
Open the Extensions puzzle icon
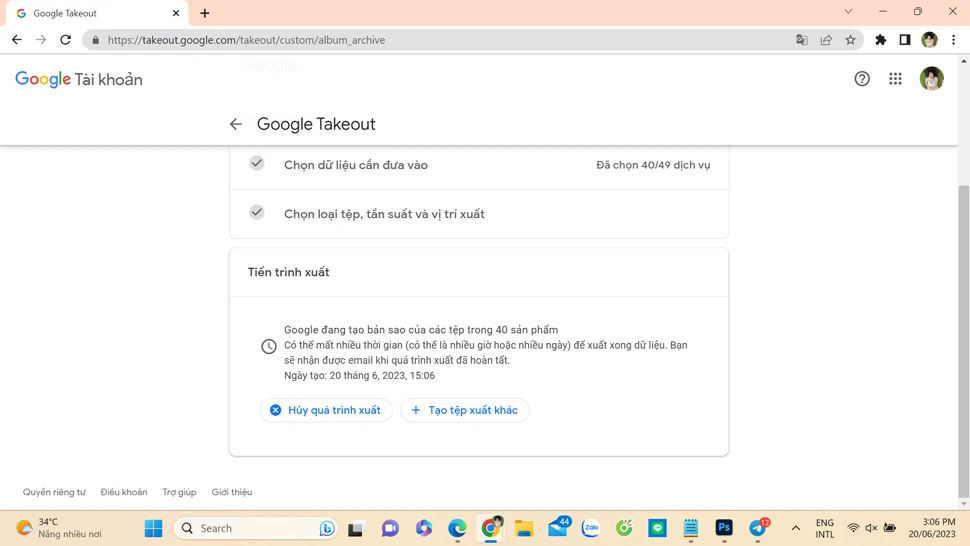[x=880, y=40]
